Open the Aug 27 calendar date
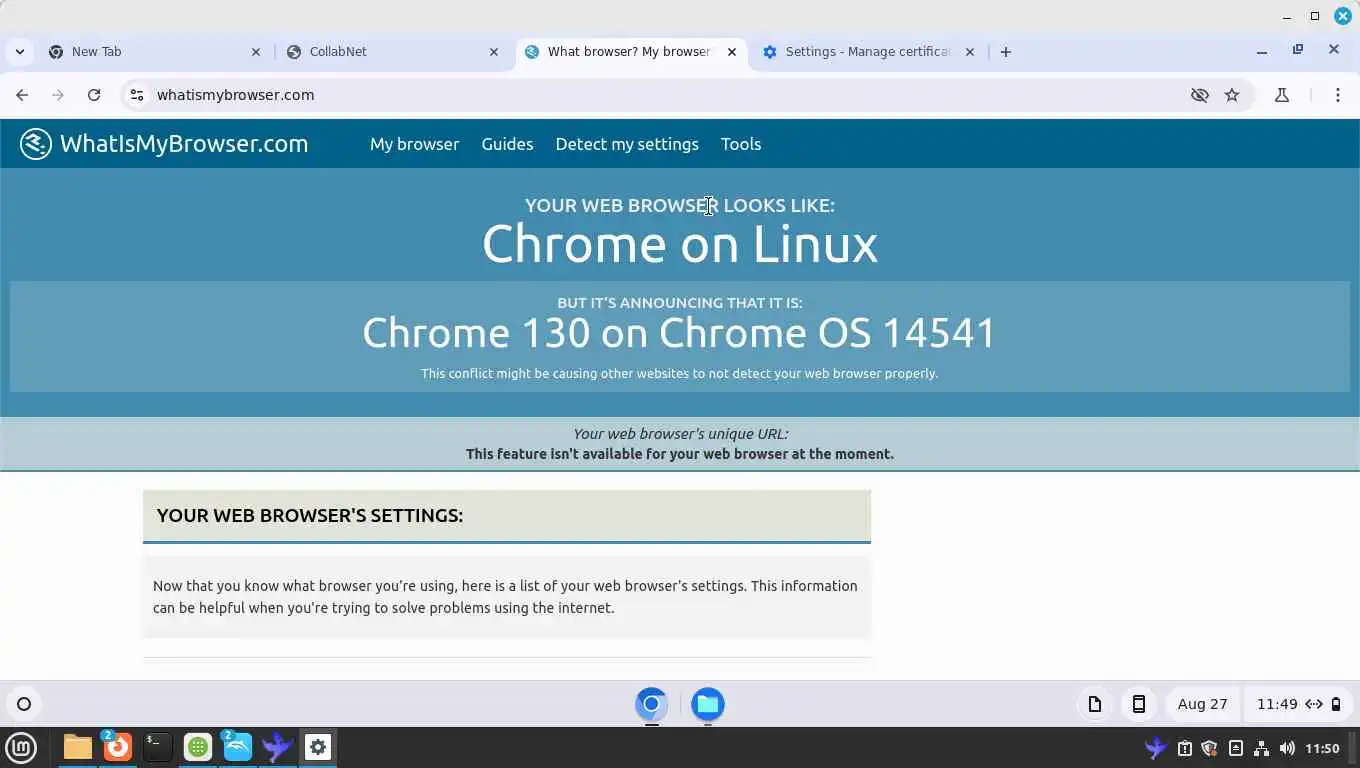 tap(1202, 704)
